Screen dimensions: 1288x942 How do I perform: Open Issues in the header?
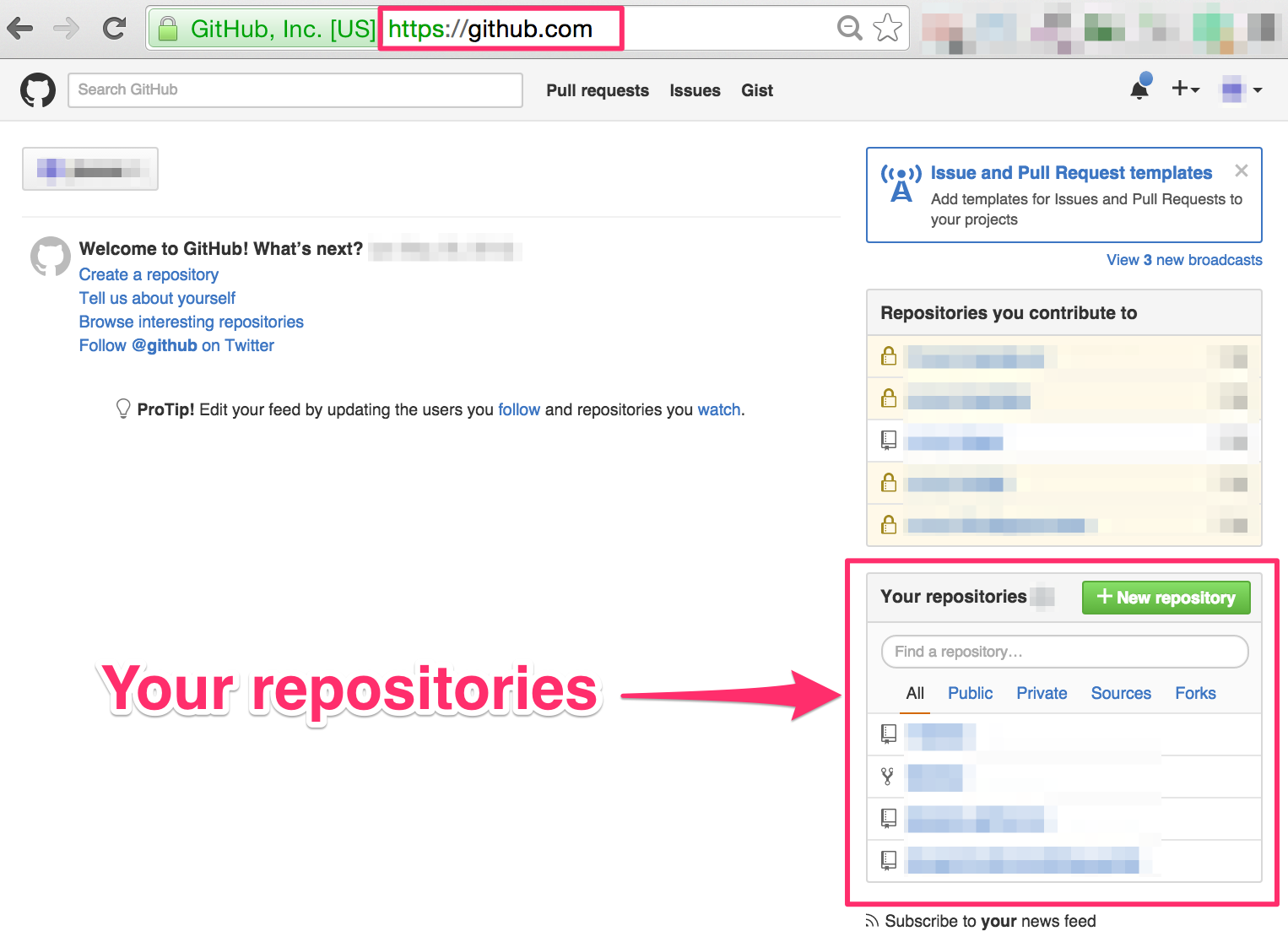[695, 90]
